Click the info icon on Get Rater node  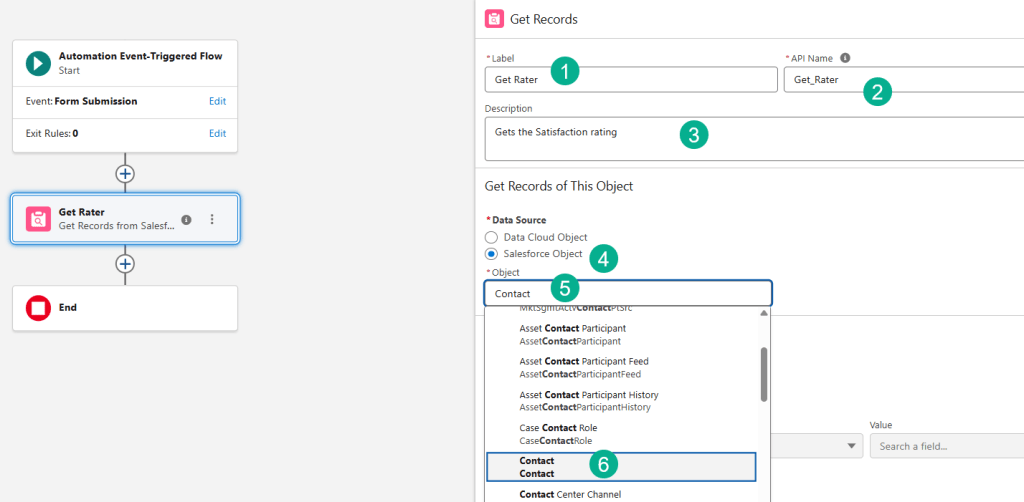tap(186, 219)
